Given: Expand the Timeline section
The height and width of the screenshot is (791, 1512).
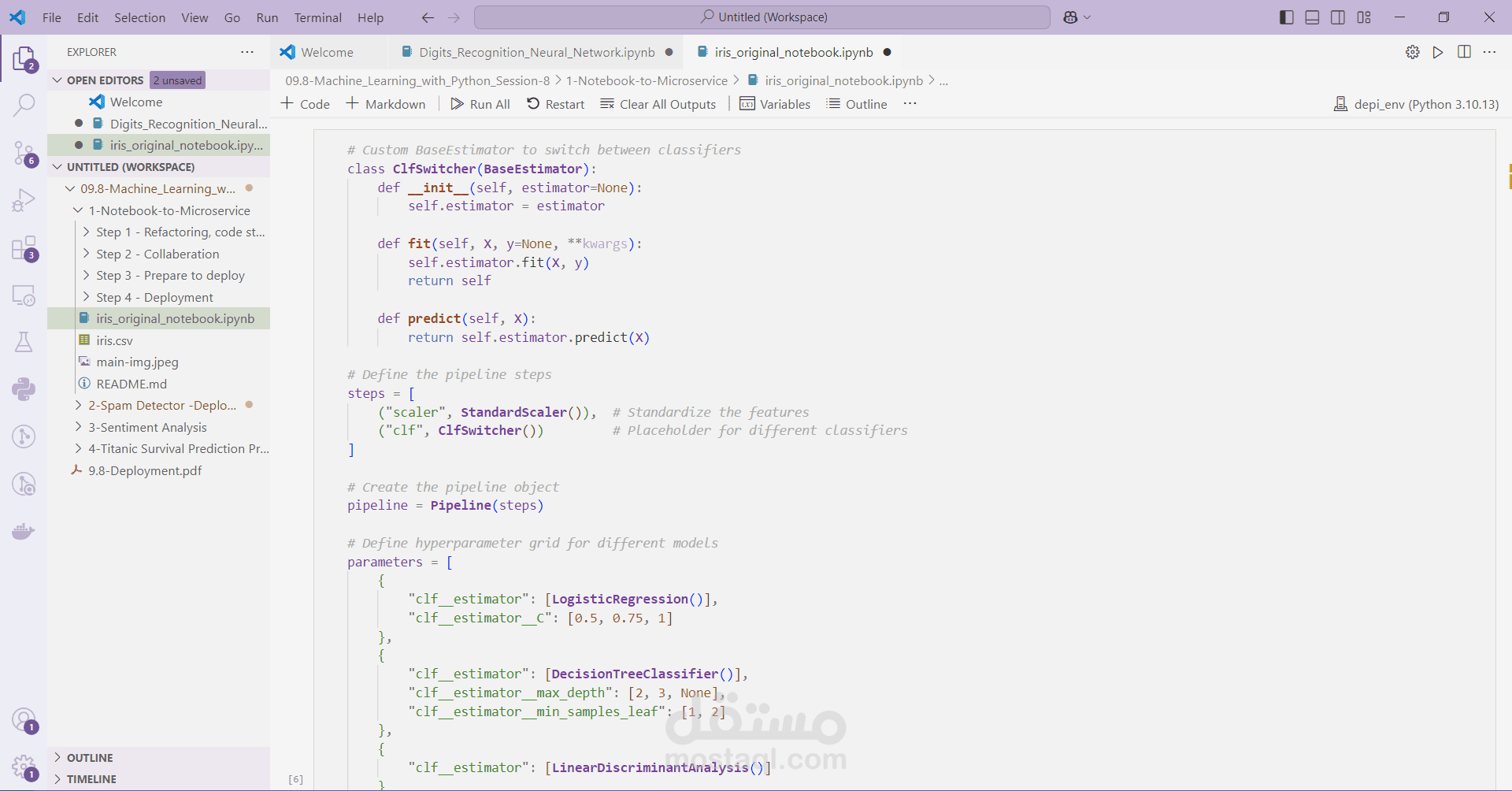Looking at the screenshot, I should [57, 779].
